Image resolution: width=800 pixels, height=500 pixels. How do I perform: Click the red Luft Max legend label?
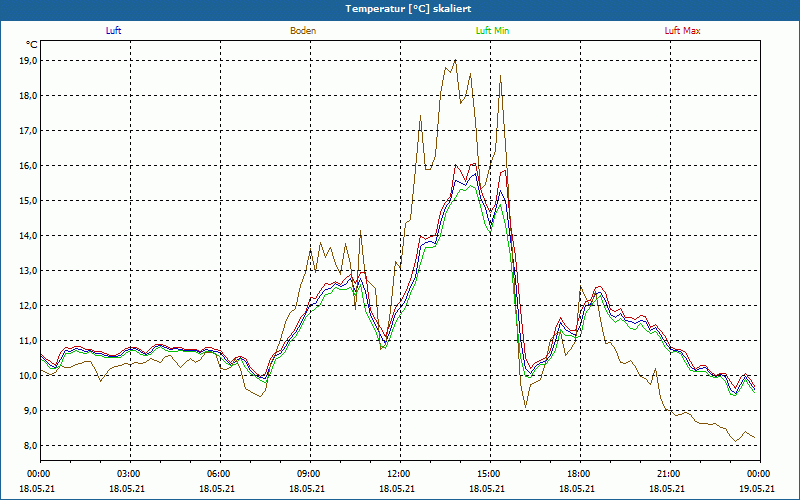tap(682, 31)
